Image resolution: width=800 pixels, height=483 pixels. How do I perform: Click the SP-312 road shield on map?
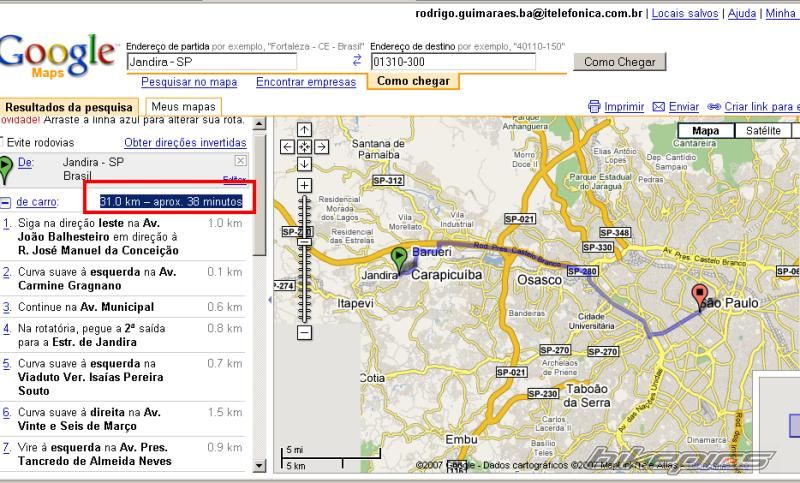(388, 181)
